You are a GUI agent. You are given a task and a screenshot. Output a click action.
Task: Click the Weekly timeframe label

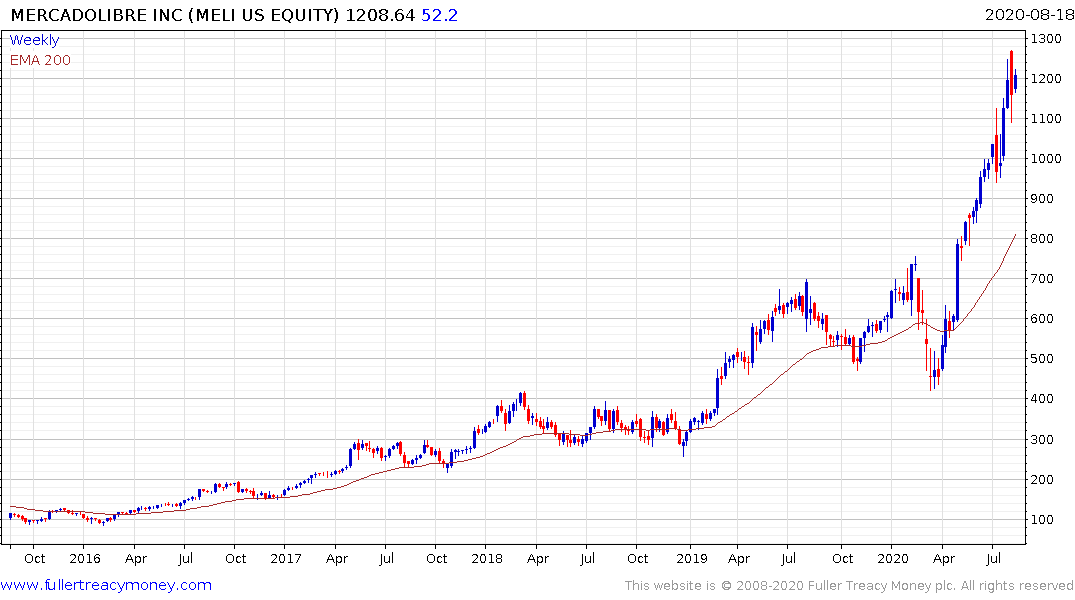(x=34, y=40)
